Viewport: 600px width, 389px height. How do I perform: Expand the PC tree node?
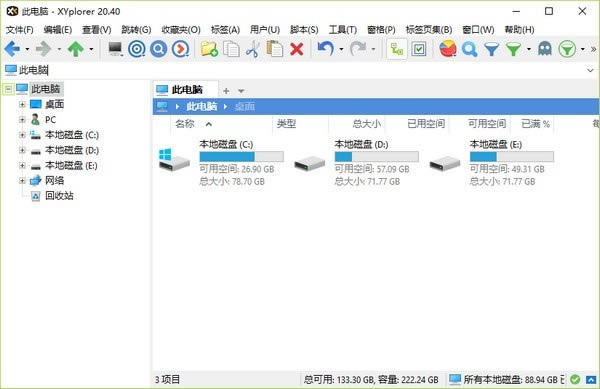(22, 120)
